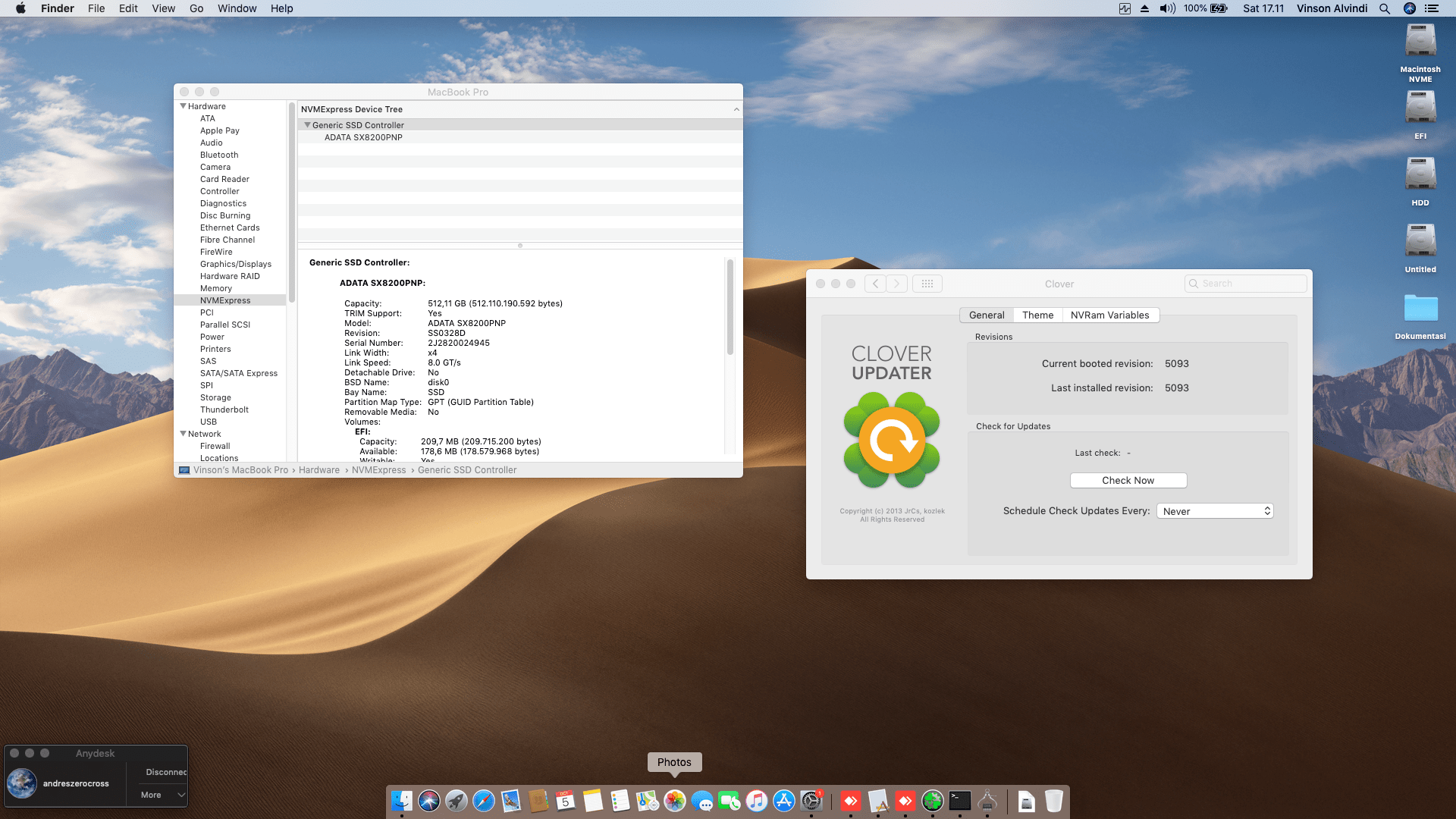Open the Photos app from the Dock
Image resolution: width=1456 pixels, height=819 pixels.
coord(674,801)
